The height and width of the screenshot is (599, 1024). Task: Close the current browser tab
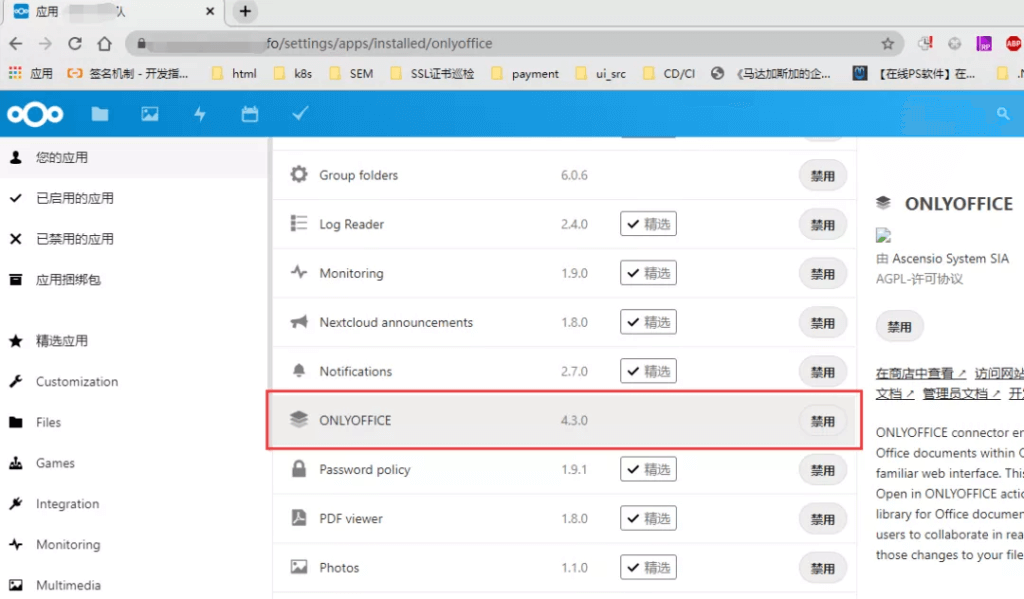point(210,11)
